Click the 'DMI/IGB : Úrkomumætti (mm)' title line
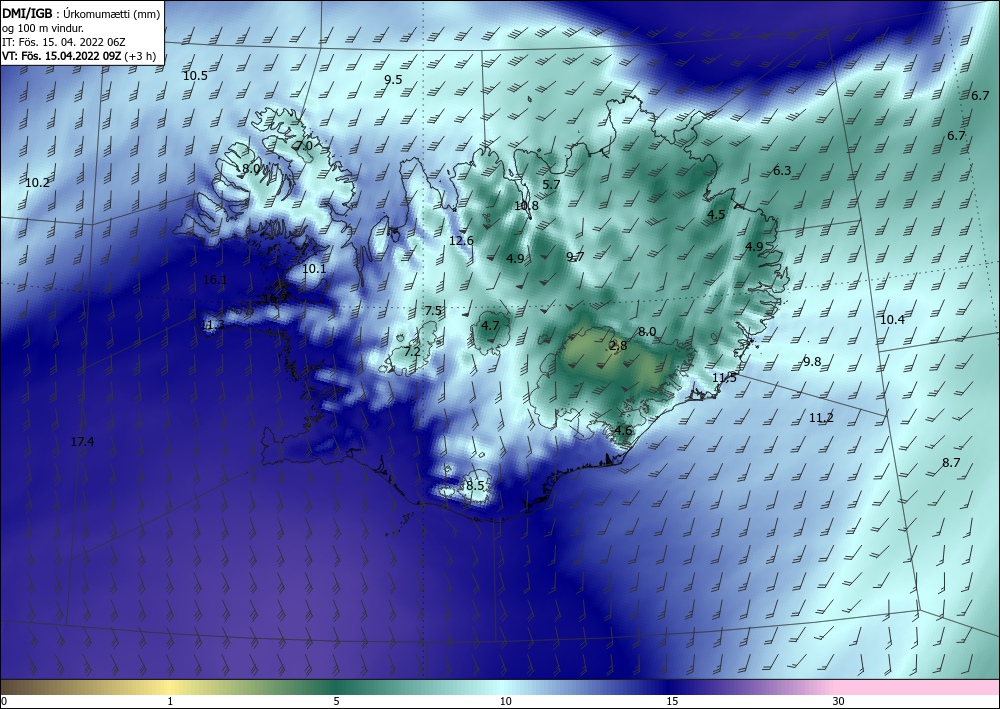 click(x=81, y=12)
